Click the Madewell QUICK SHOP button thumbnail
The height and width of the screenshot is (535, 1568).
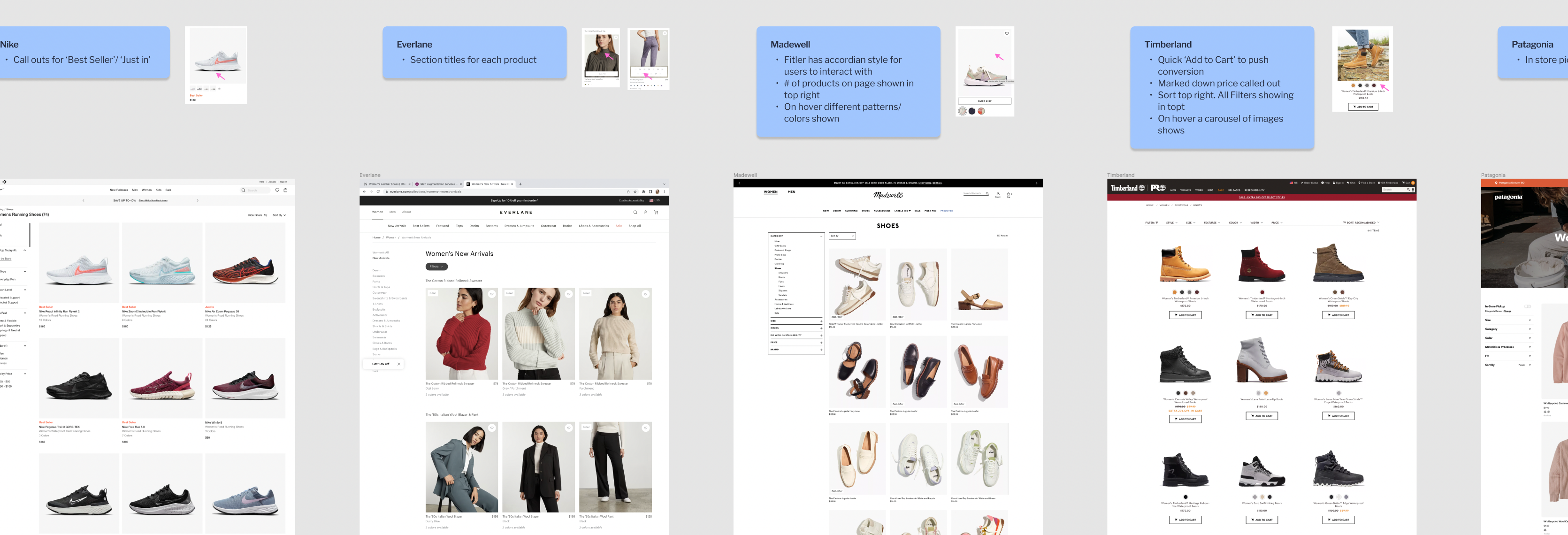pos(985,101)
